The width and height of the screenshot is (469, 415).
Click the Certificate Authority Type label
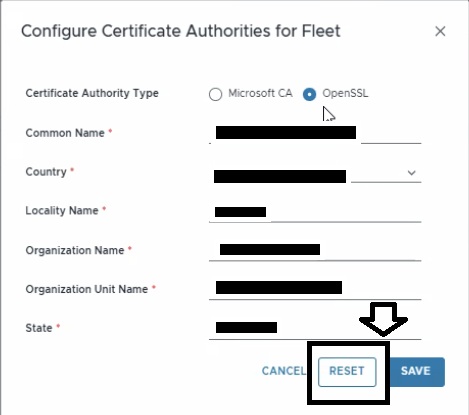[92, 93]
